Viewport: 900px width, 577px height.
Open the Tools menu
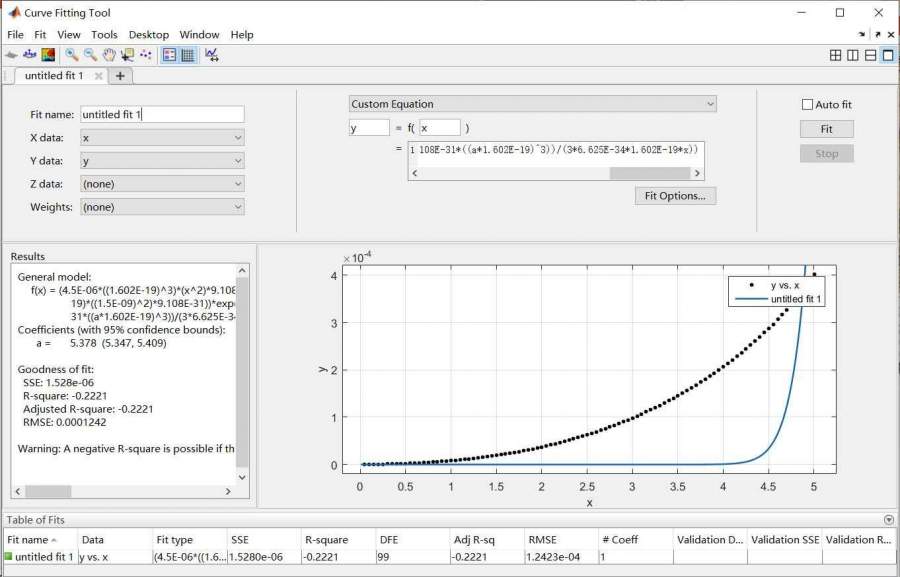pos(104,34)
